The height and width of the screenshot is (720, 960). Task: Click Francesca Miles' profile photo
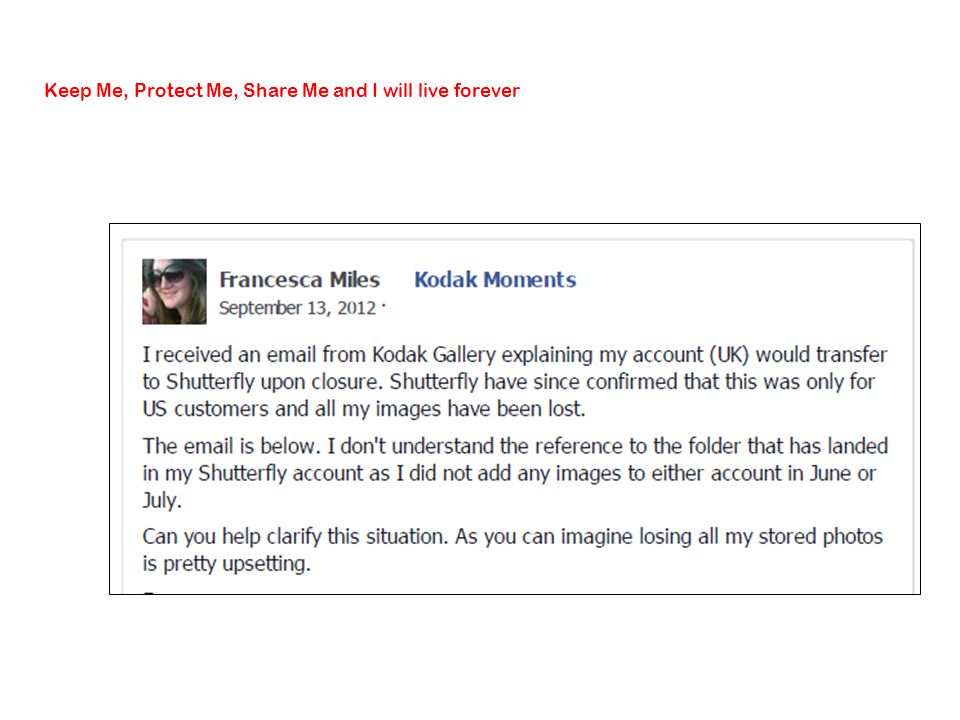click(x=174, y=291)
